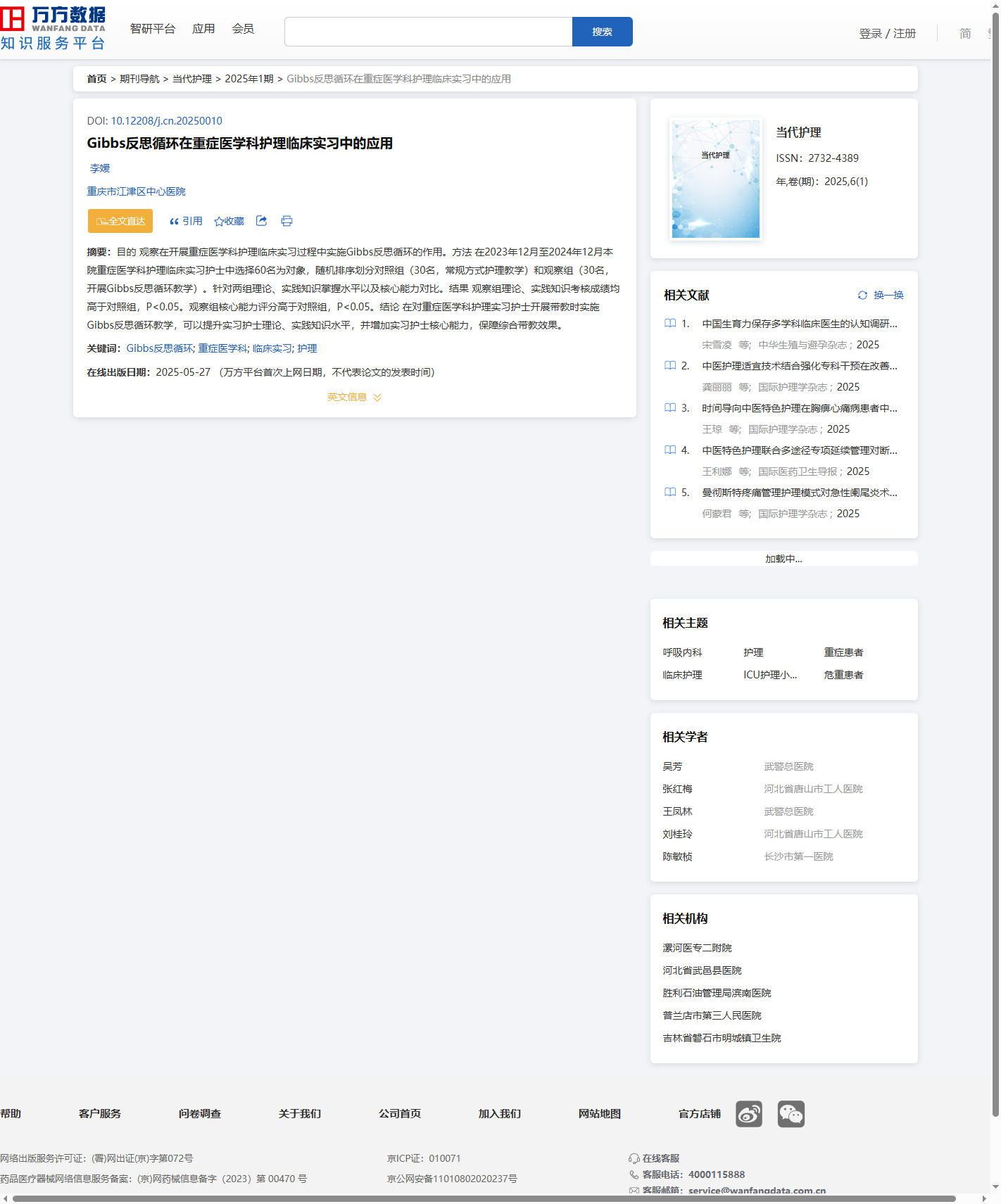This screenshot has height=1204, width=1001.
Task: Click related institution 吉林省磐石市明城镇卫生院
Action: click(x=722, y=1038)
